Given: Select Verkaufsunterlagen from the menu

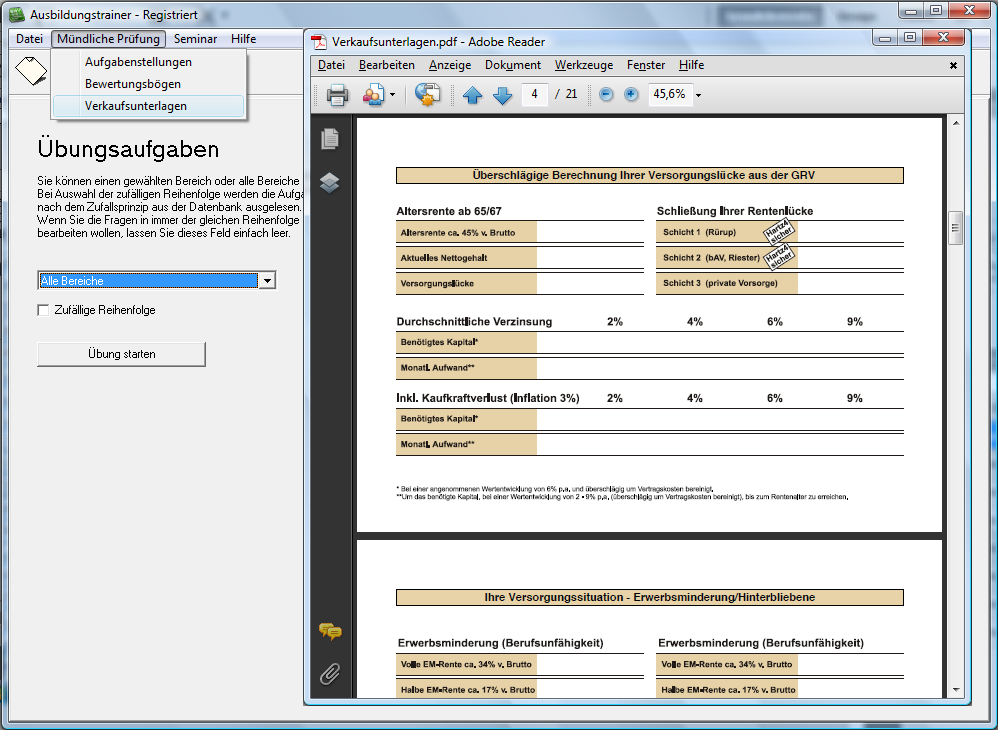Looking at the screenshot, I should (136, 106).
